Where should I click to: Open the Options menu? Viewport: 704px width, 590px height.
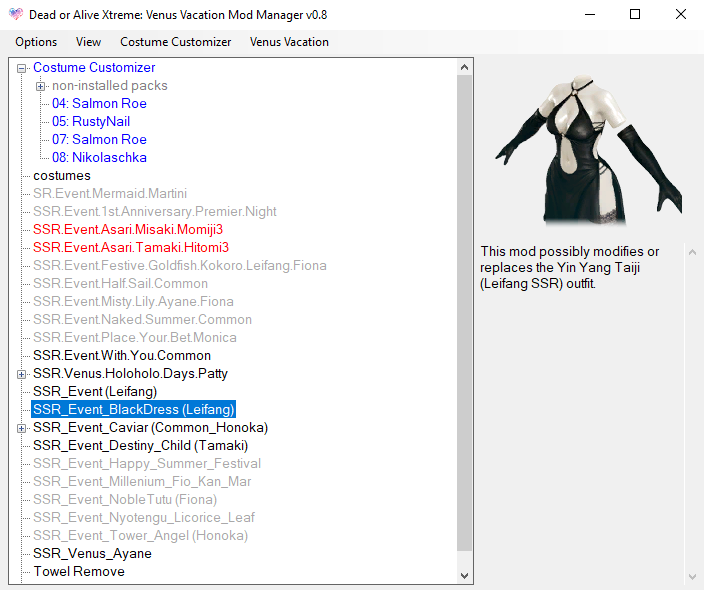(x=36, y=42)
